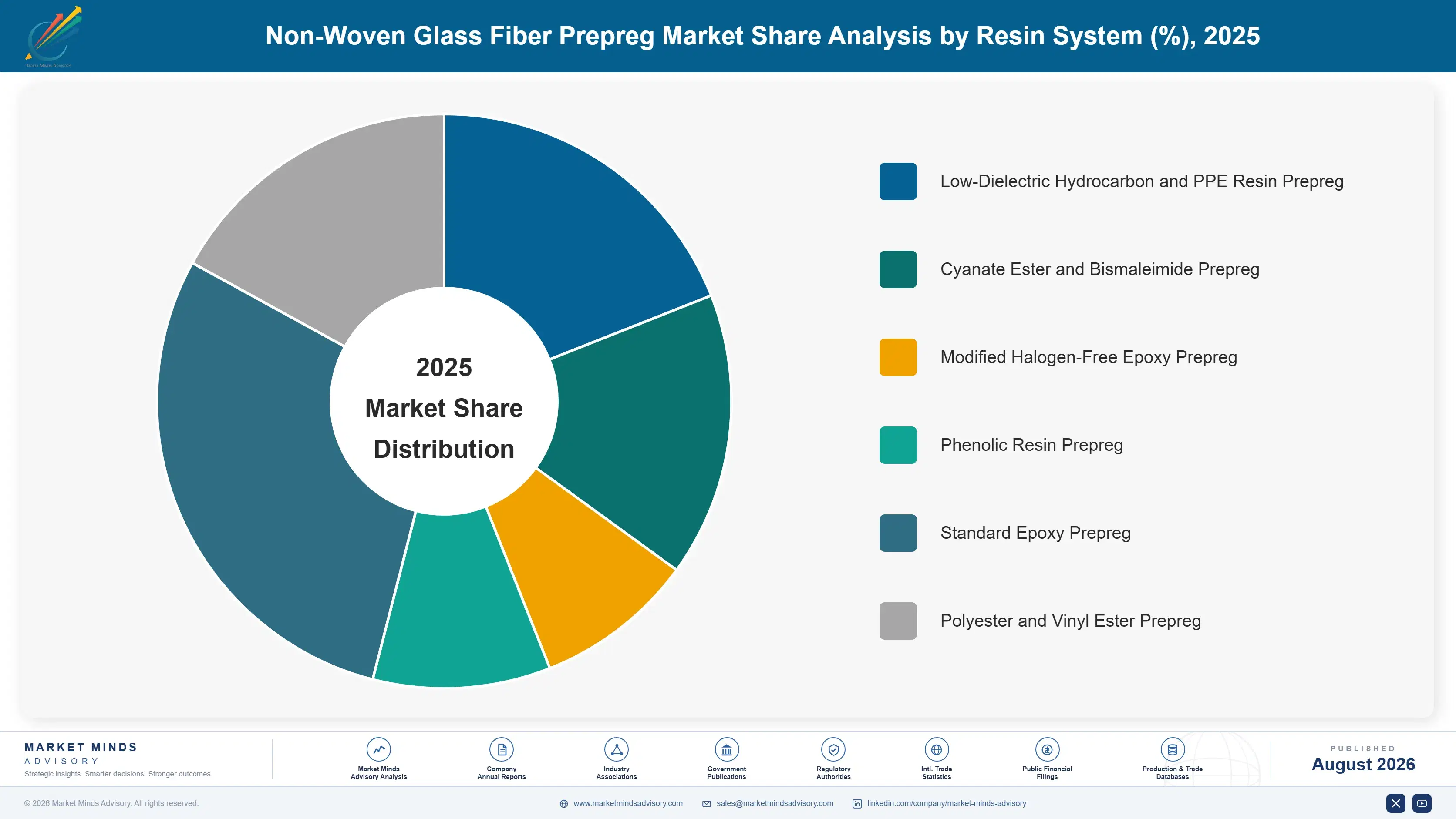Click the envelope icon beside sales email

coord(707,804)
